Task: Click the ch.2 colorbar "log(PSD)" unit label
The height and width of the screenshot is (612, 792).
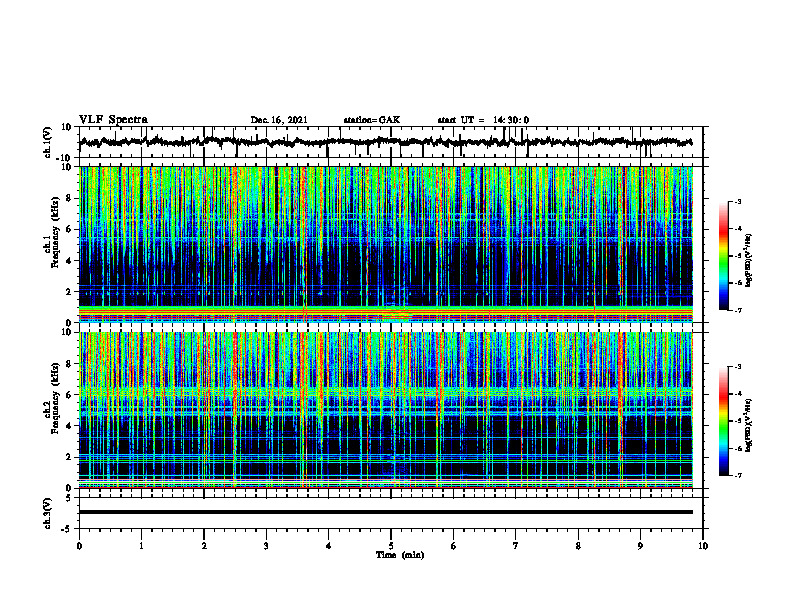Action: click(x=749, y=424)
